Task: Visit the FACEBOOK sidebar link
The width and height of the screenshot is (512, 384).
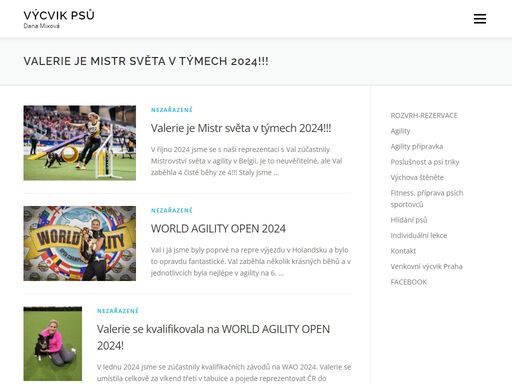Action: [x=409, y=282]
